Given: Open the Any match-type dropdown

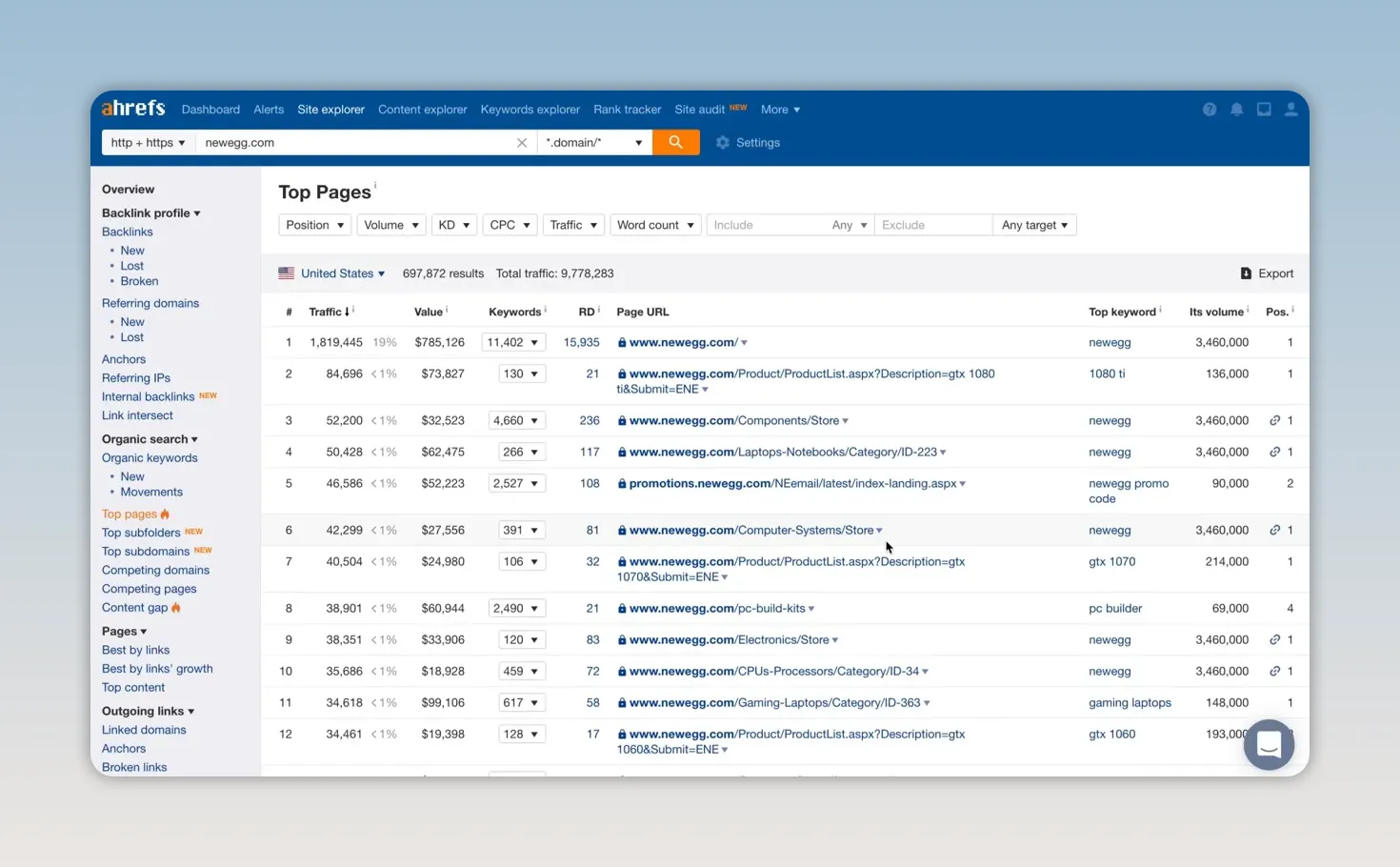Looking at the screenshot, I should coord(850,225).
